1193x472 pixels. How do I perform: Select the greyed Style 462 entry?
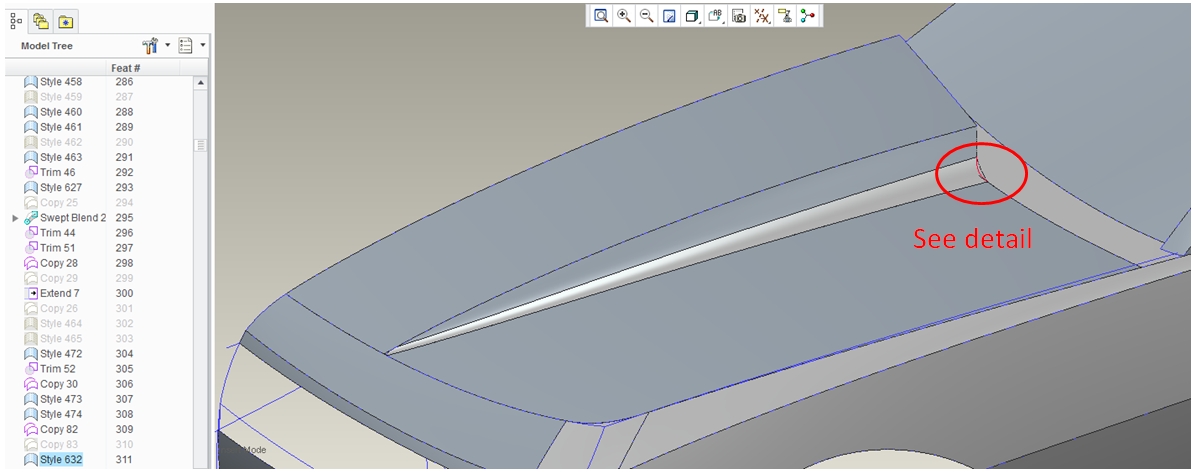point(61,142)
